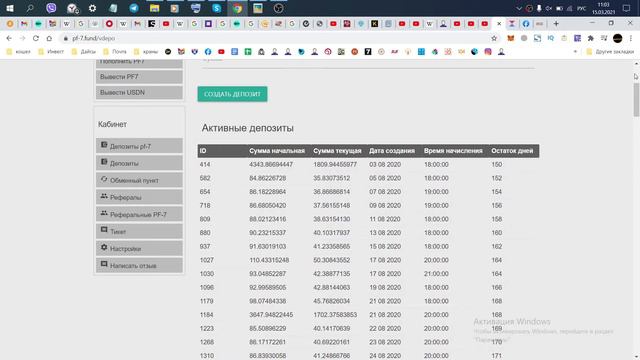Open Вывести USDN in the sidebar
Screen dimensions: 640x360
tap(139, 92)
